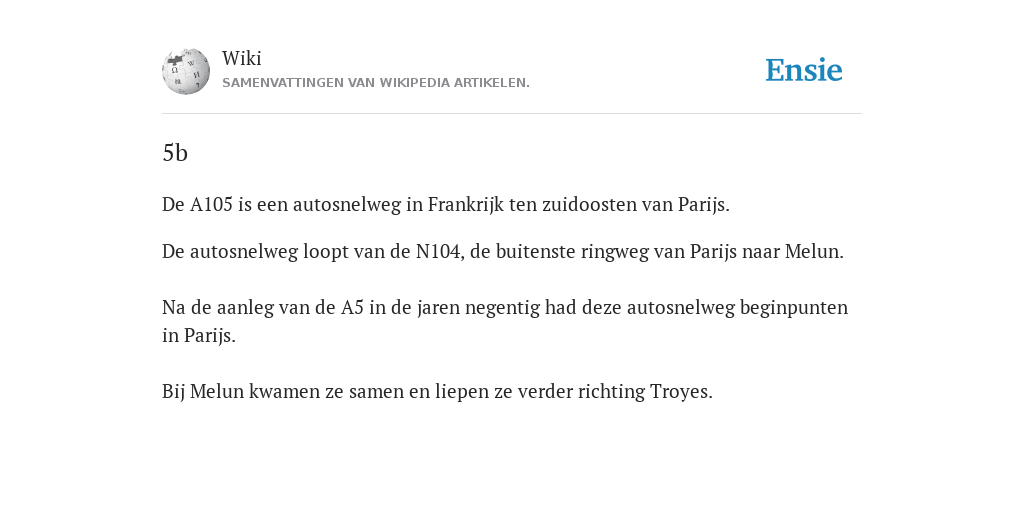This screenshot has width=1024, height=512.
Task: Click the word 'Troyes' at the end
Action: click(681, 391)
